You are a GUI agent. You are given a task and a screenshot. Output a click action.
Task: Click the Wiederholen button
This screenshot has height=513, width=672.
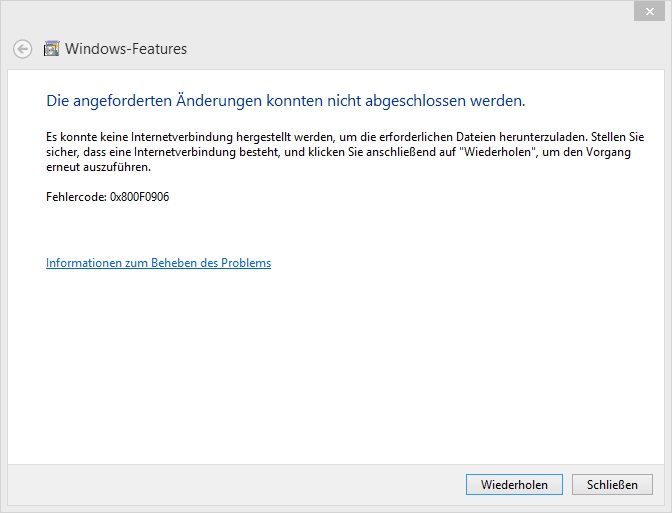(x=514, y=485)
